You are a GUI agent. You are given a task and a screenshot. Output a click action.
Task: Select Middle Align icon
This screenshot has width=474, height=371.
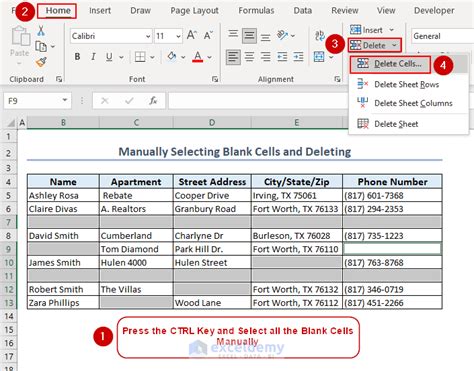[x=249, y=36]
